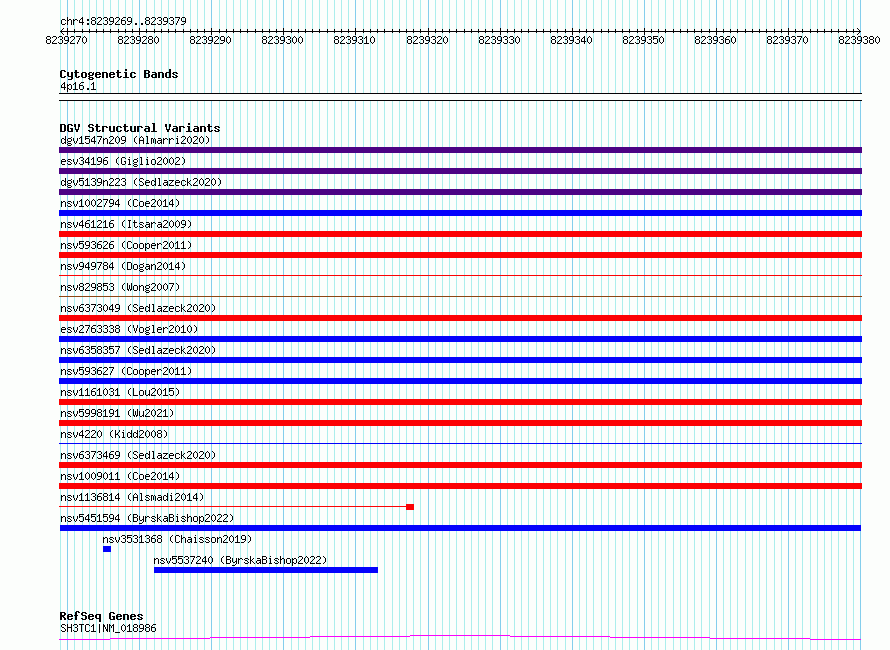890x650 pixels.
Task: Select nsv829853 (Wong2007) variant label
Action: 120,287
